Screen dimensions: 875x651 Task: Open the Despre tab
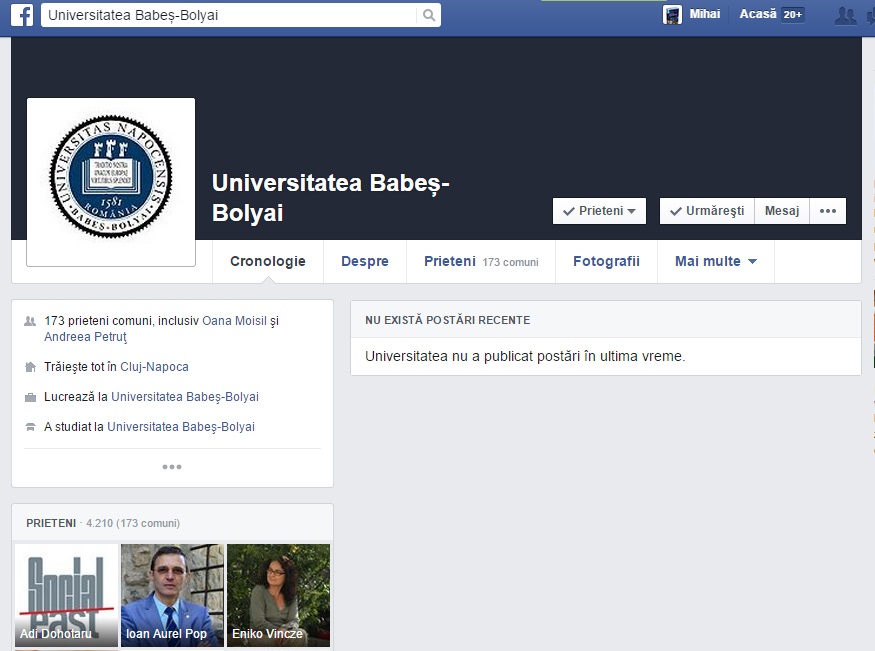click(x=365, y=261)
